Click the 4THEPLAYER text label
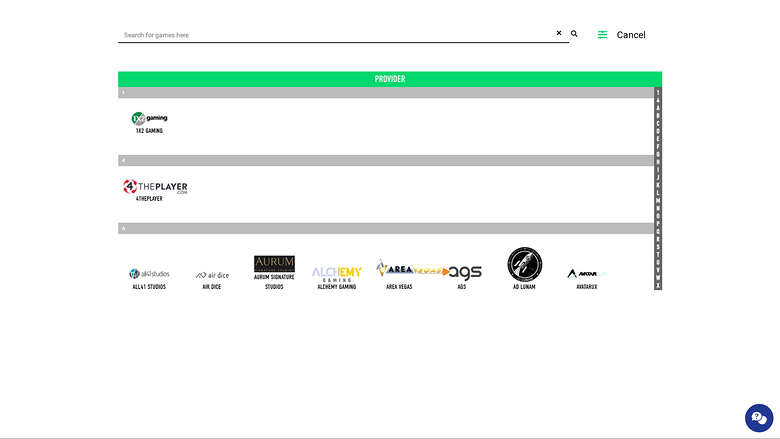This screenshot has width=780, height=439. [x=149, y=199]
